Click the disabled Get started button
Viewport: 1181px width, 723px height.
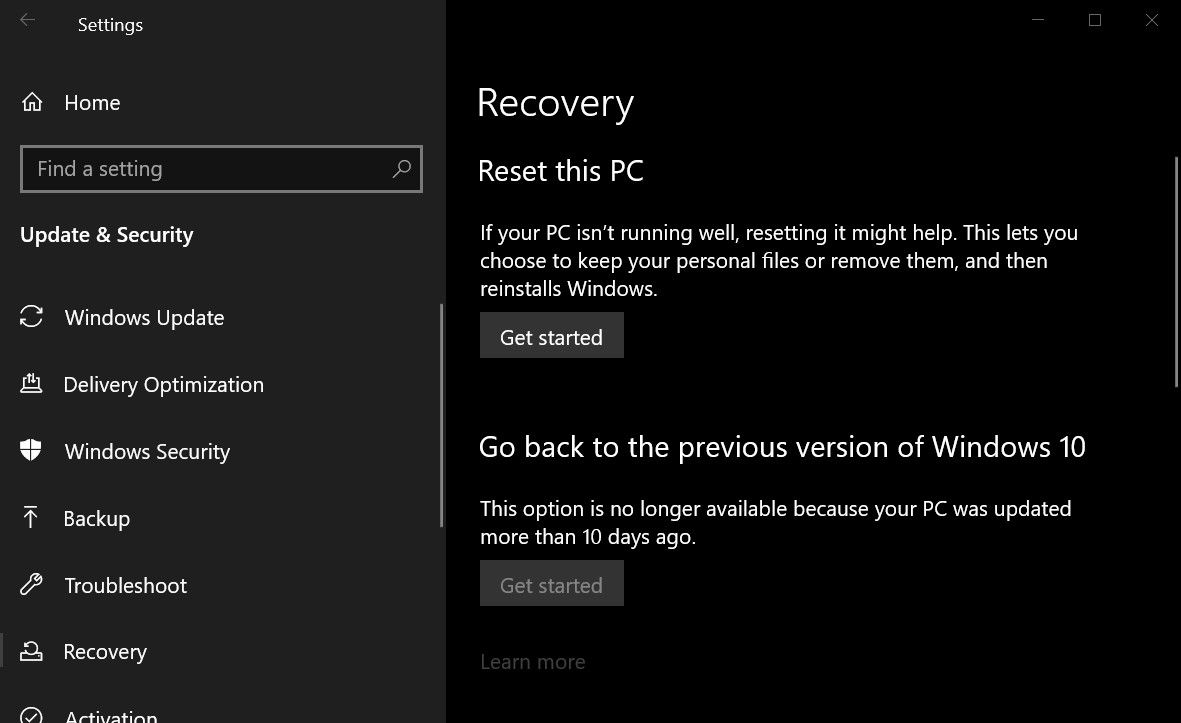(x=551, y=583)
